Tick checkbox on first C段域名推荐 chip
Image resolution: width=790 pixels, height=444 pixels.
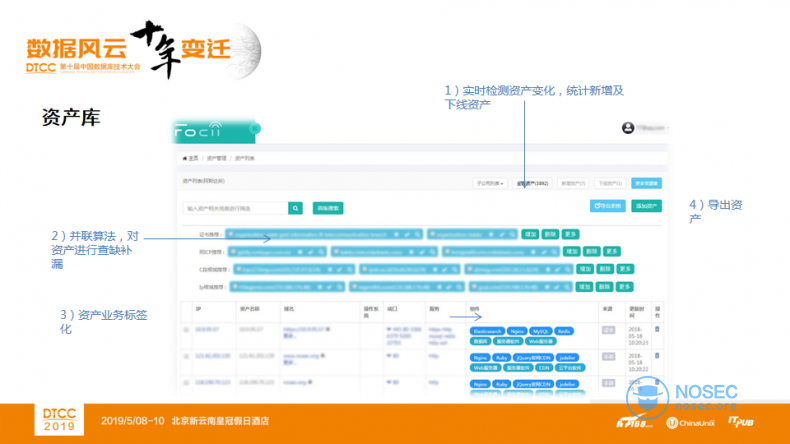(x=239, y=270)
